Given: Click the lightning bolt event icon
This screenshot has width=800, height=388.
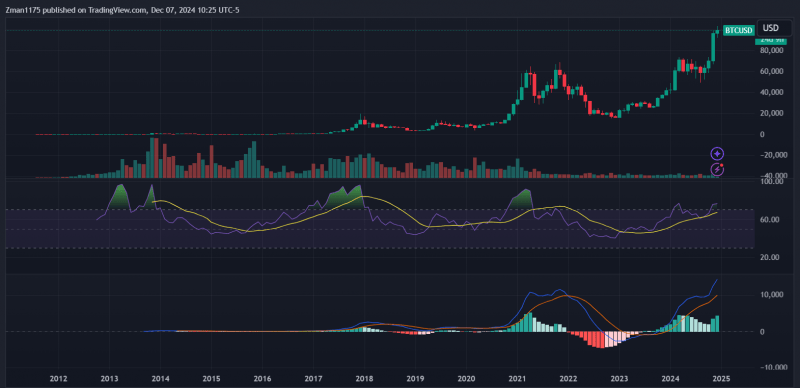Looking at the screenshot, I should coord(717,169).
